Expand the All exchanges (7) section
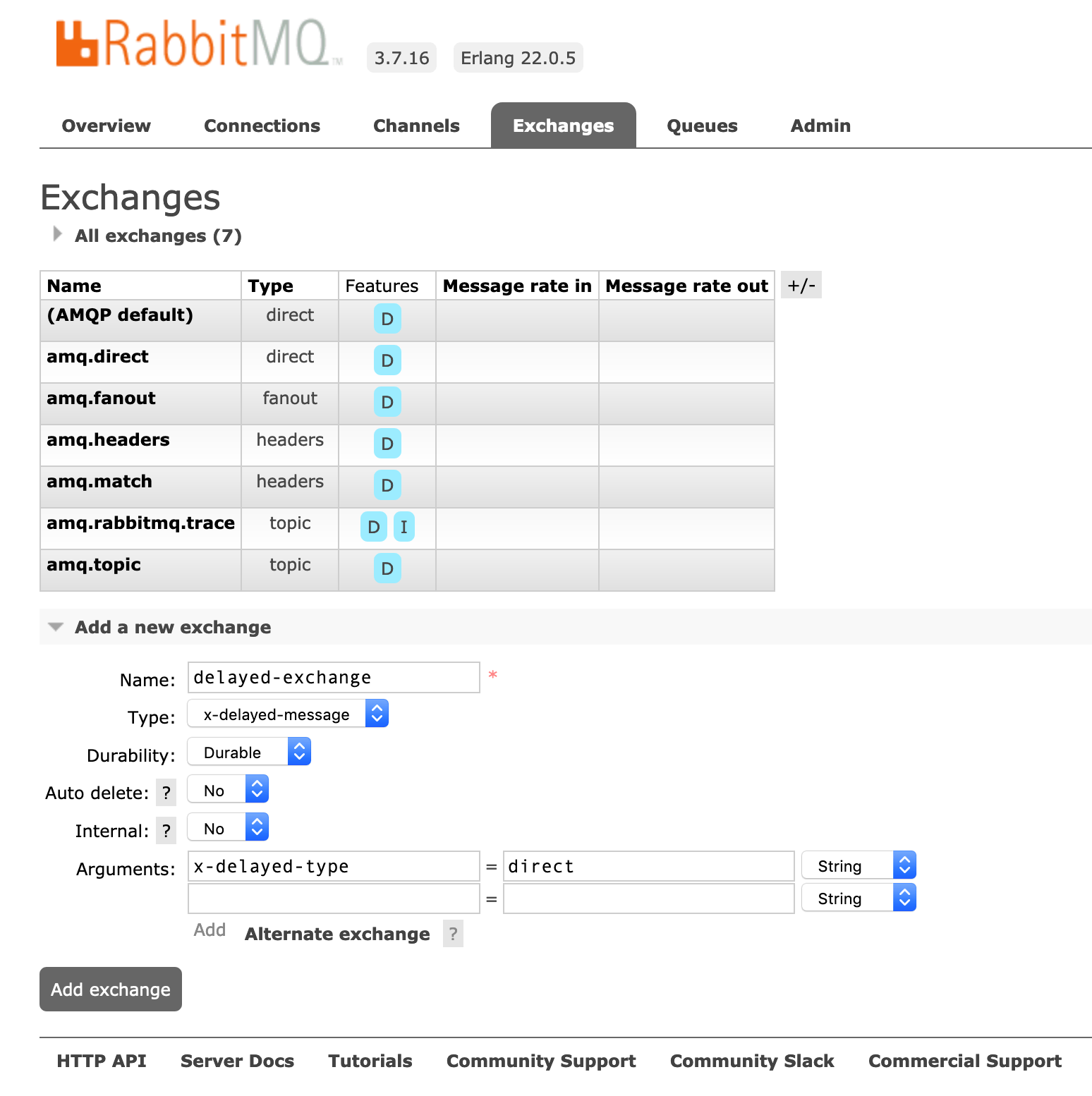Image resolution: width=1092 pixels, height=1096 pixels. [x=157, y=236]
